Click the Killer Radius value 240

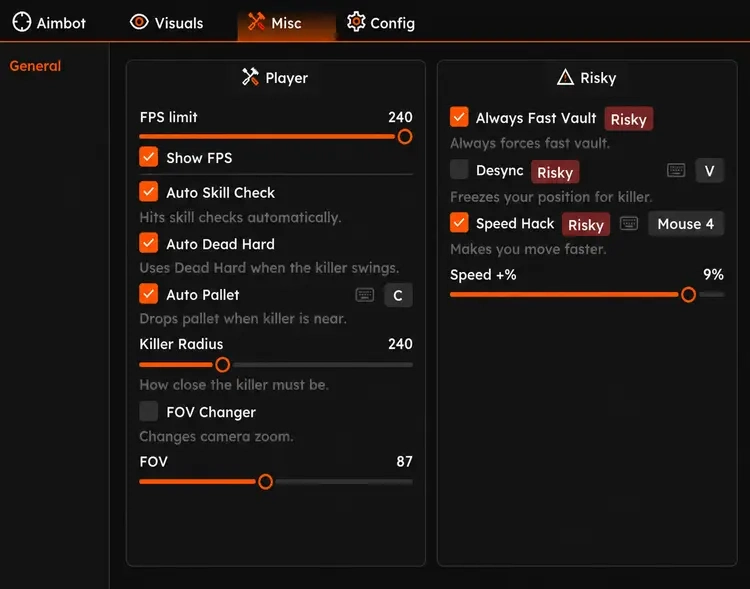pos(400,344)
